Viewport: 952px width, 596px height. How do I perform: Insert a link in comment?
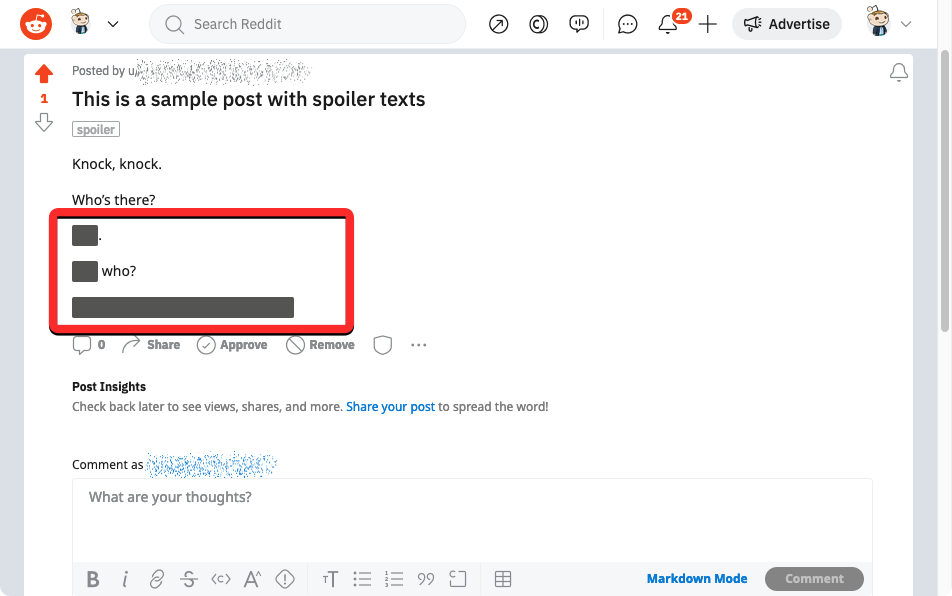(157, 579)
